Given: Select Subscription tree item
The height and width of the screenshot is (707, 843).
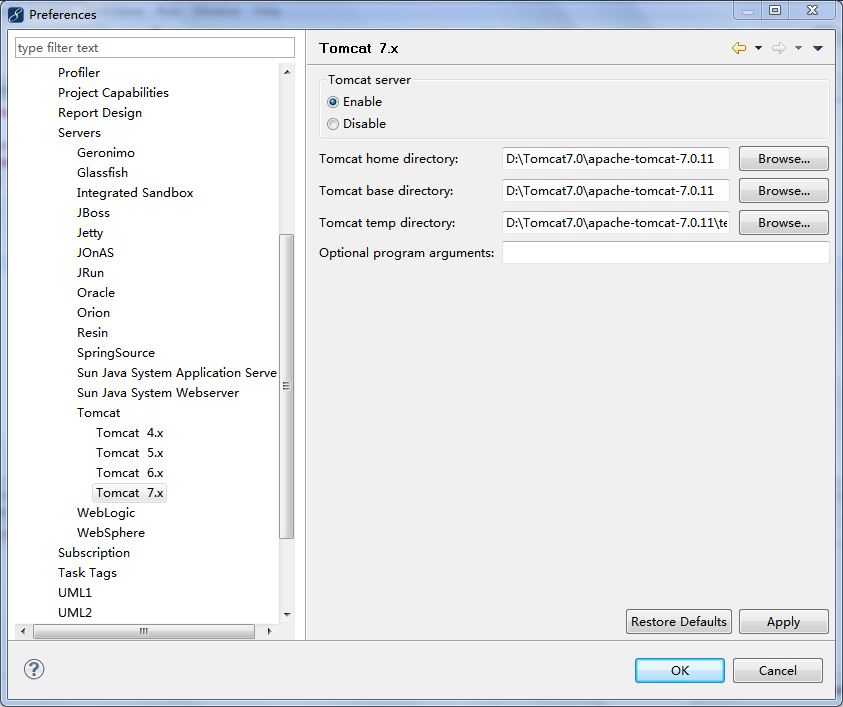Looking at the screenshot, I should (x=94, y=553).
